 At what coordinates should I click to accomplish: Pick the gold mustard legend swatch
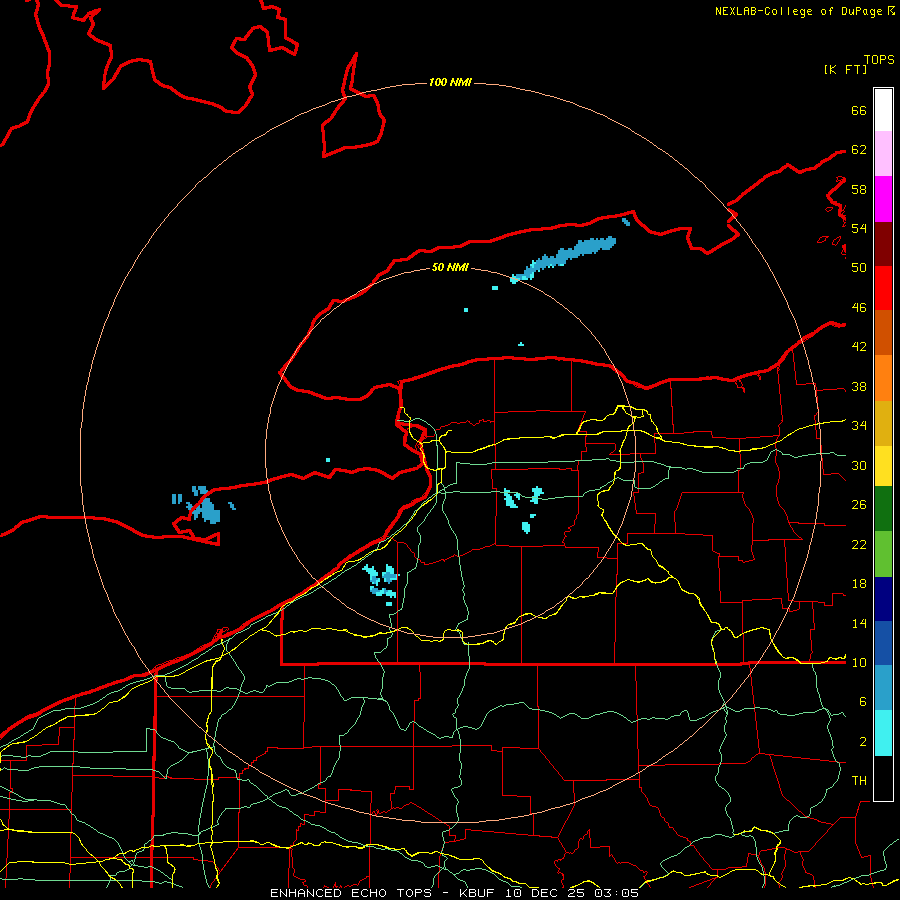pos(883,423)
